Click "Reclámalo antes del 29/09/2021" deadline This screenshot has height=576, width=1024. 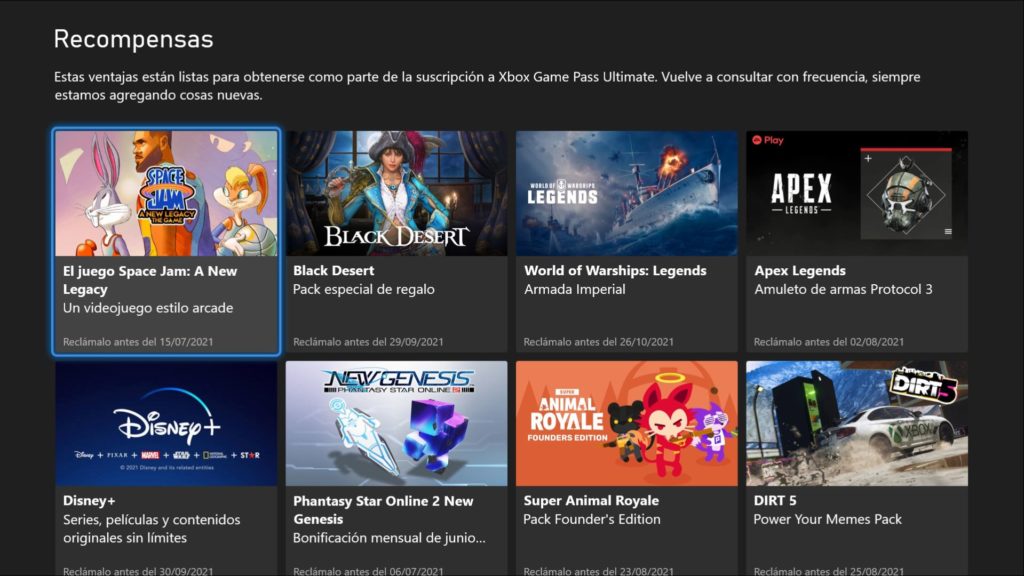click(x=368, y=342)
